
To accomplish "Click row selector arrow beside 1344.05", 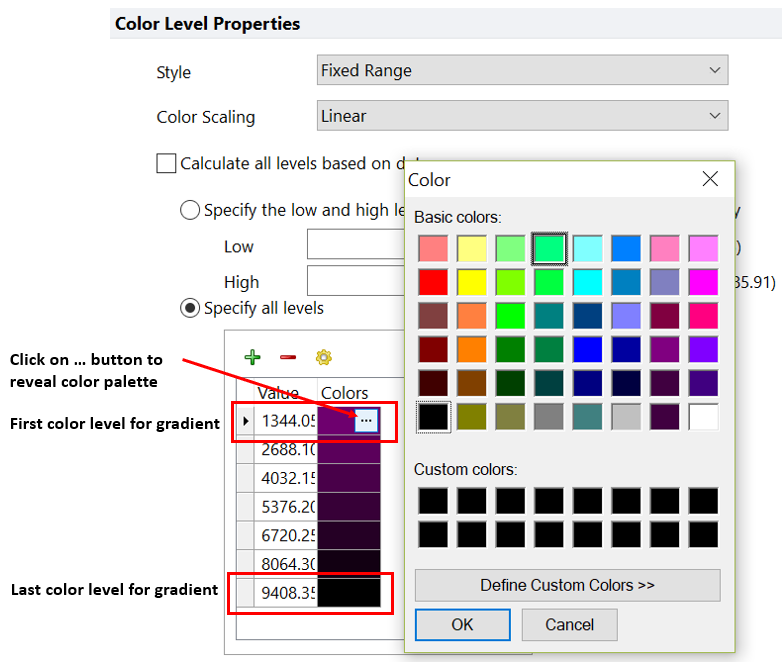I will pos(245,422).
